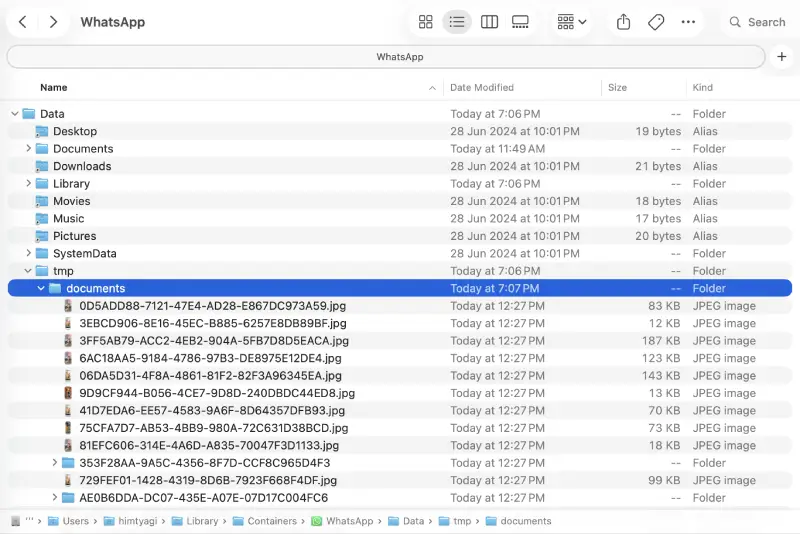Sort by Kind column header
The image size is (800, 534).
click(703, 87)
